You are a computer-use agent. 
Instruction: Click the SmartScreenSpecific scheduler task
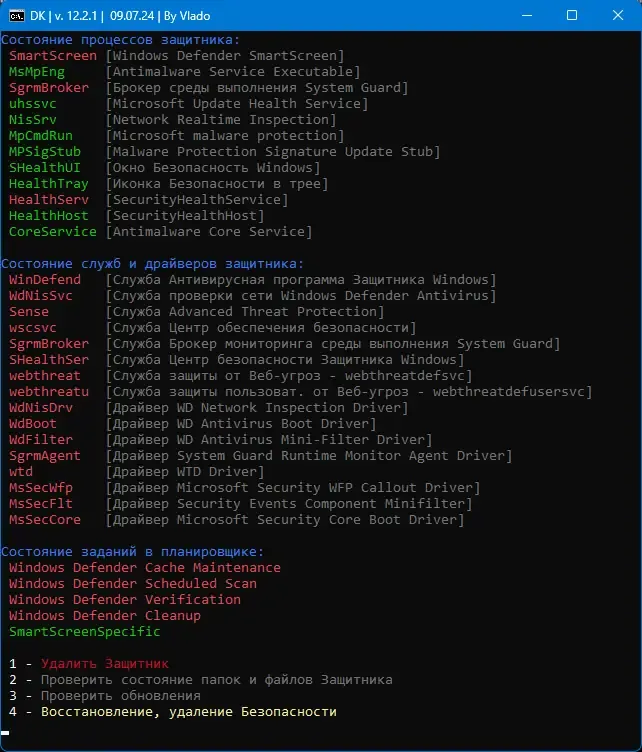pyautogui.click(x=84, y=631)
